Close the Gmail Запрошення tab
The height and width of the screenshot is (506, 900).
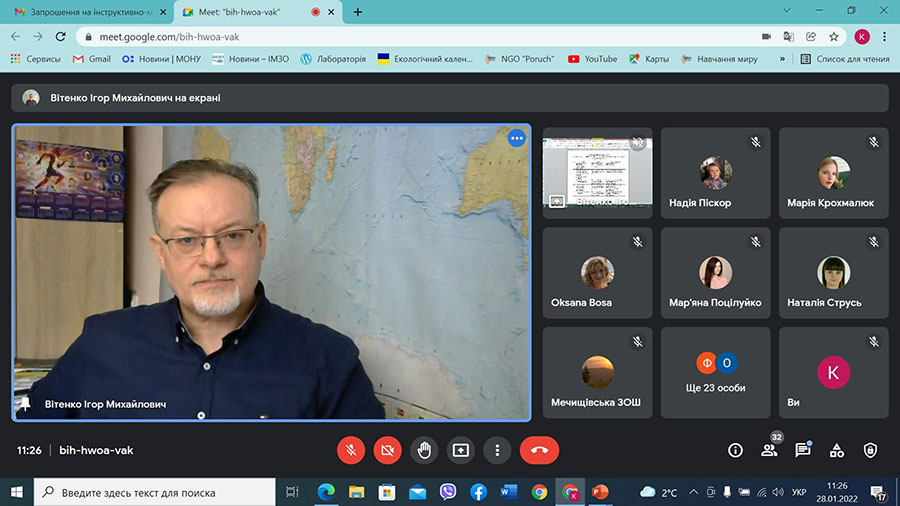tap(163, 12)
